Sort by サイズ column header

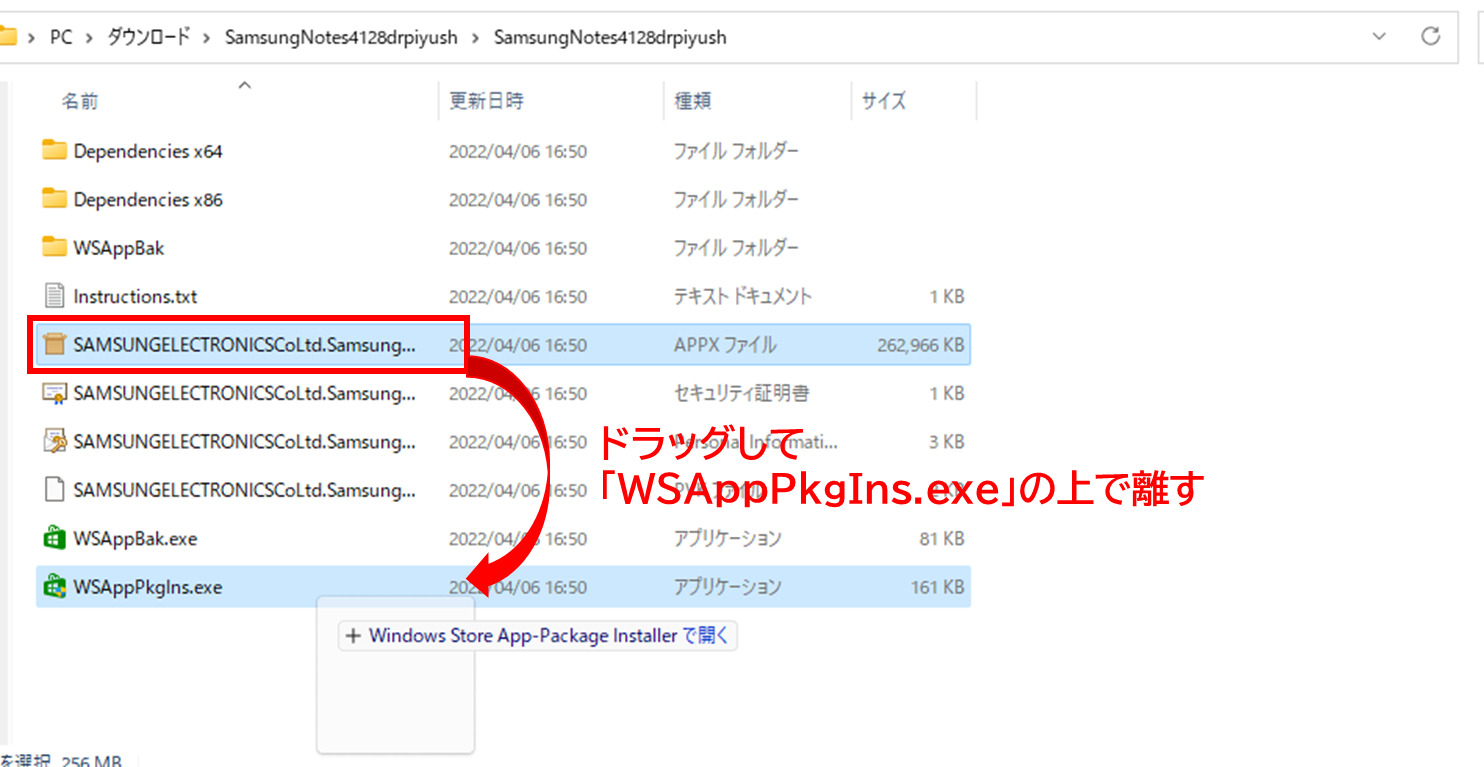tap(884, 101)
